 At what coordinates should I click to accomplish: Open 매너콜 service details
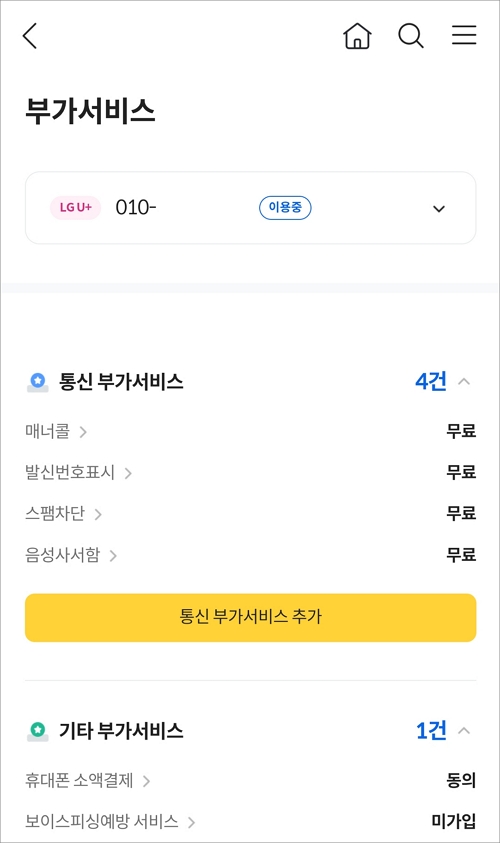(x=56, y=431)
